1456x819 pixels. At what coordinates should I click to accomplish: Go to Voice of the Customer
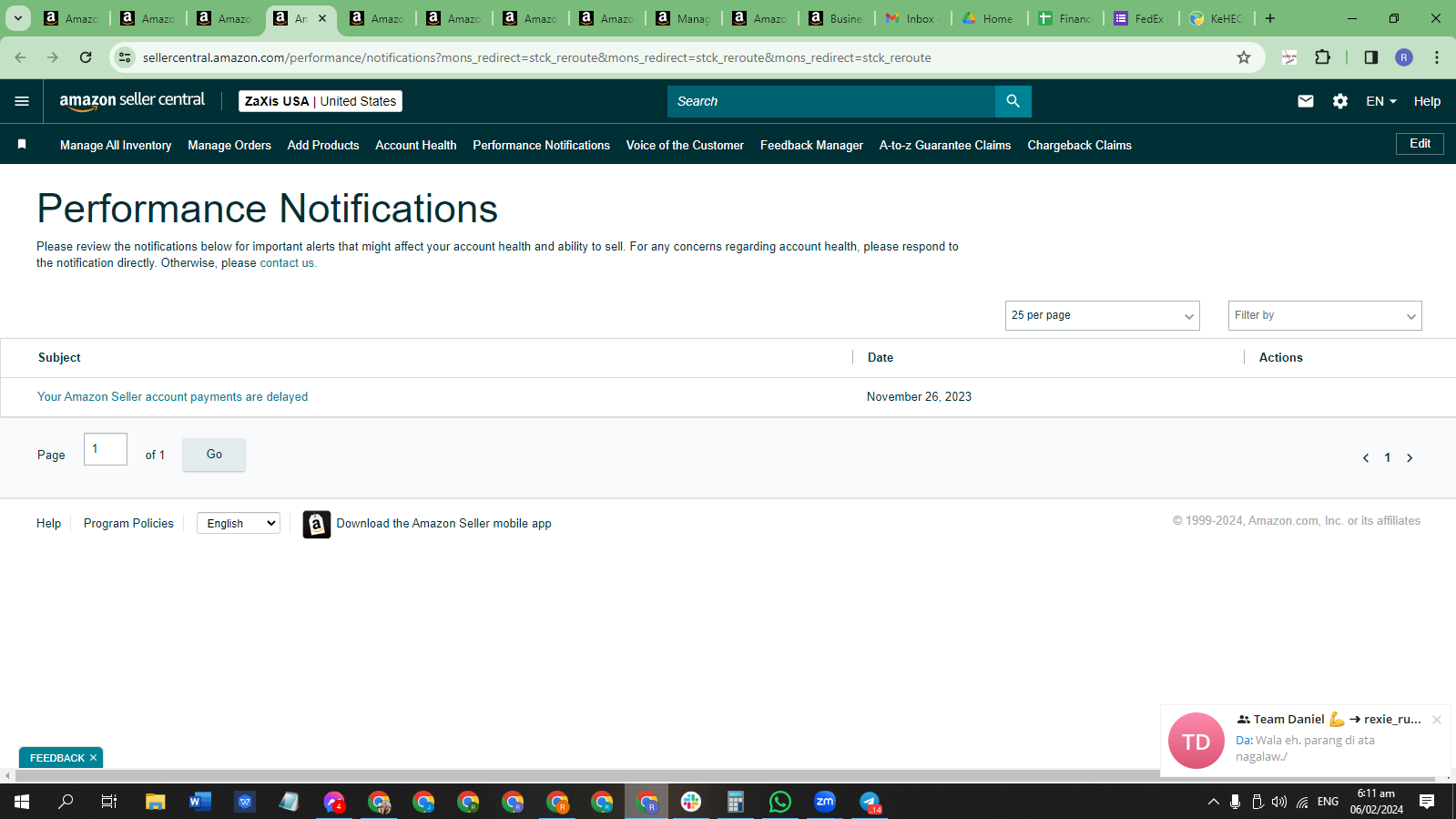coord(685,145)
